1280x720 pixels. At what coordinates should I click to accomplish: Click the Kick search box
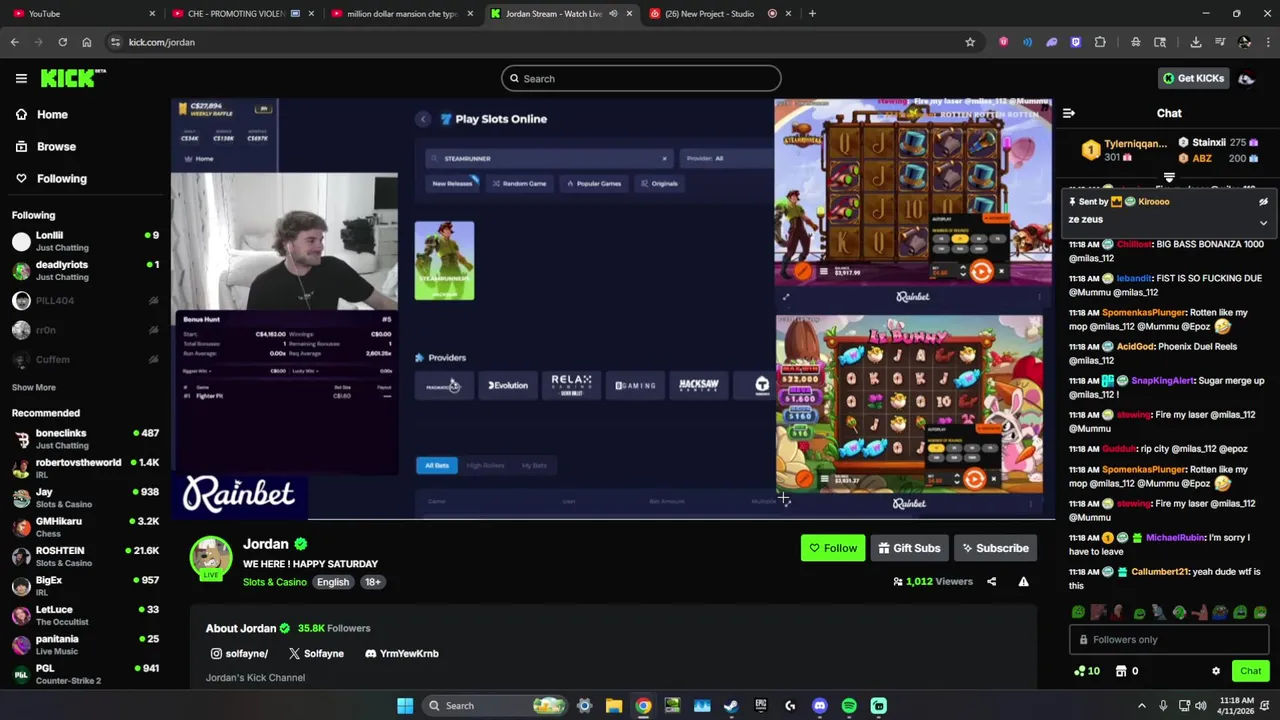[641, 78]
